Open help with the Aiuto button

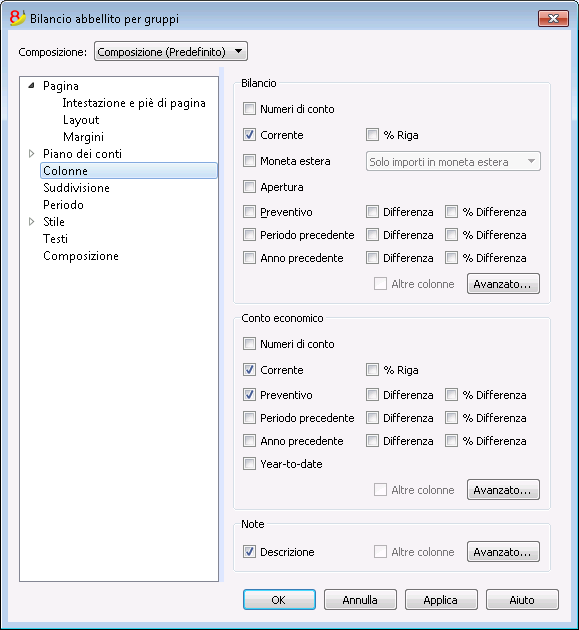click(522, 599)
